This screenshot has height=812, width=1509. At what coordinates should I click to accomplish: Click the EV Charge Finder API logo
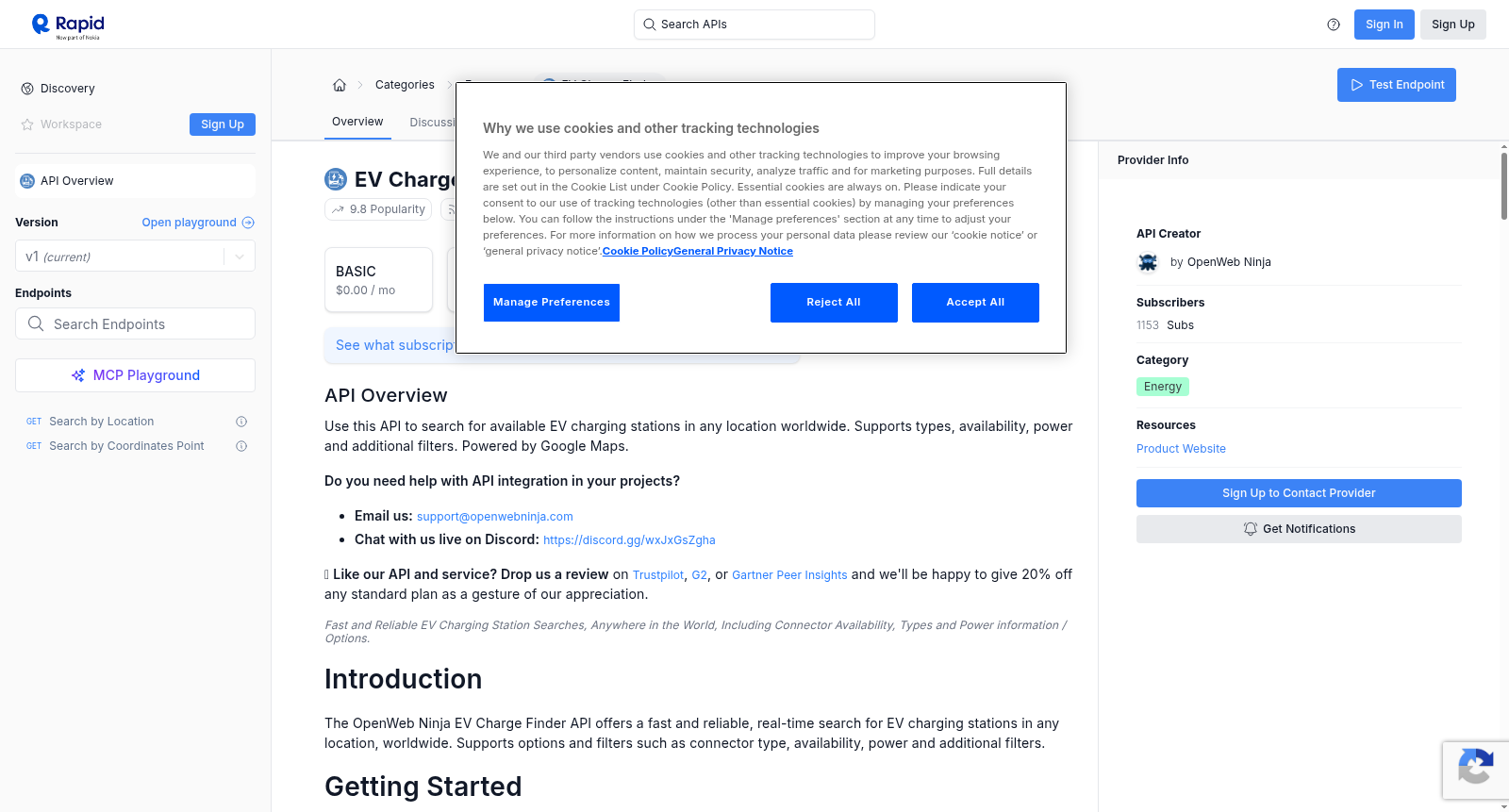[336, 179]
